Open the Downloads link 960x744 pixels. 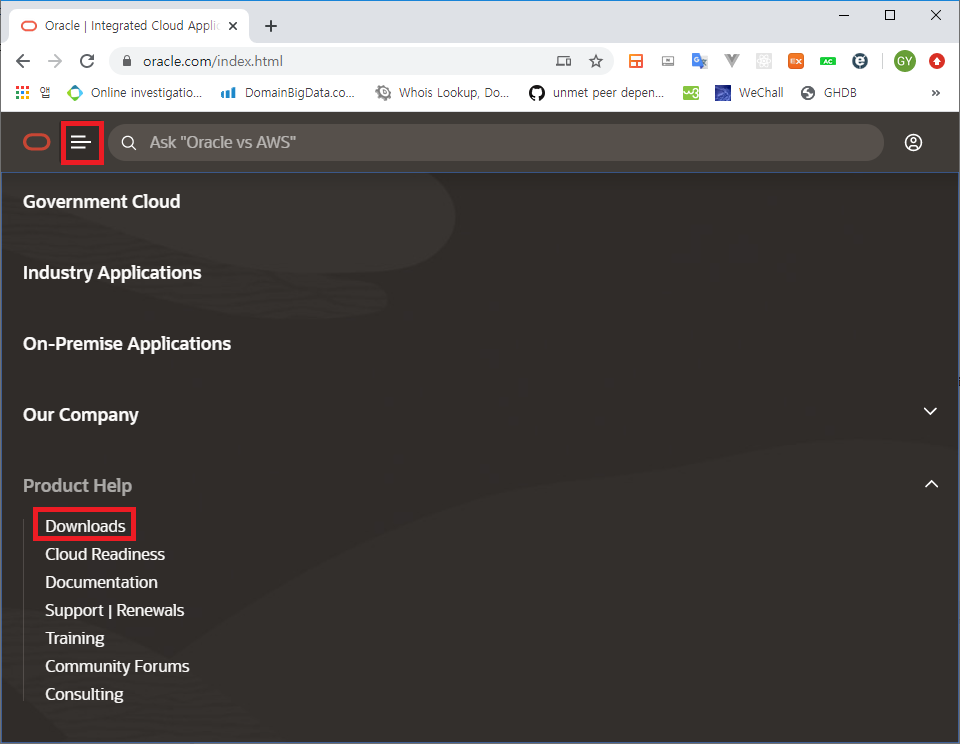point(85,526)
